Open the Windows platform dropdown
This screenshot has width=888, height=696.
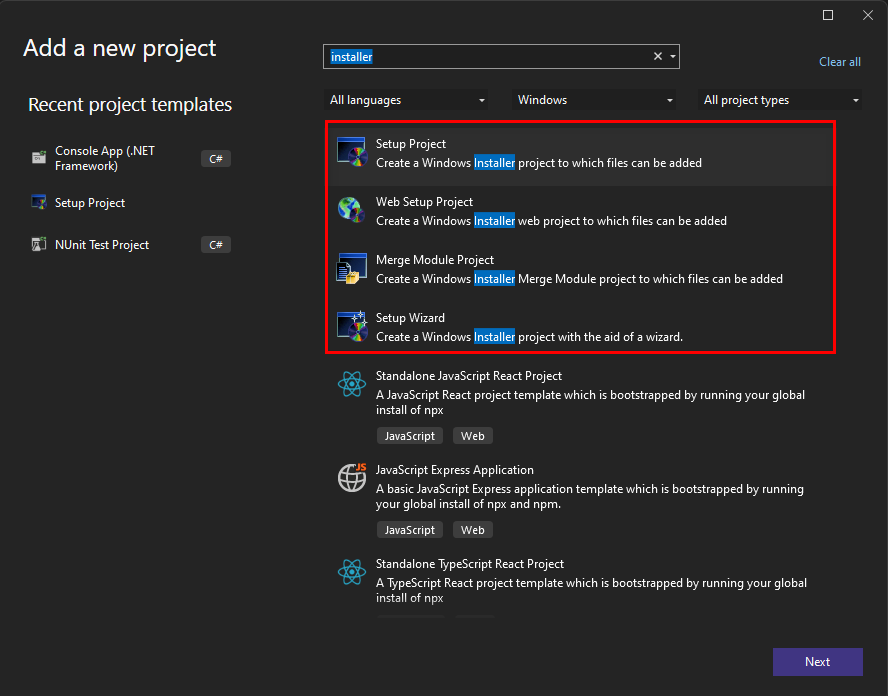(x=593, y=100)
